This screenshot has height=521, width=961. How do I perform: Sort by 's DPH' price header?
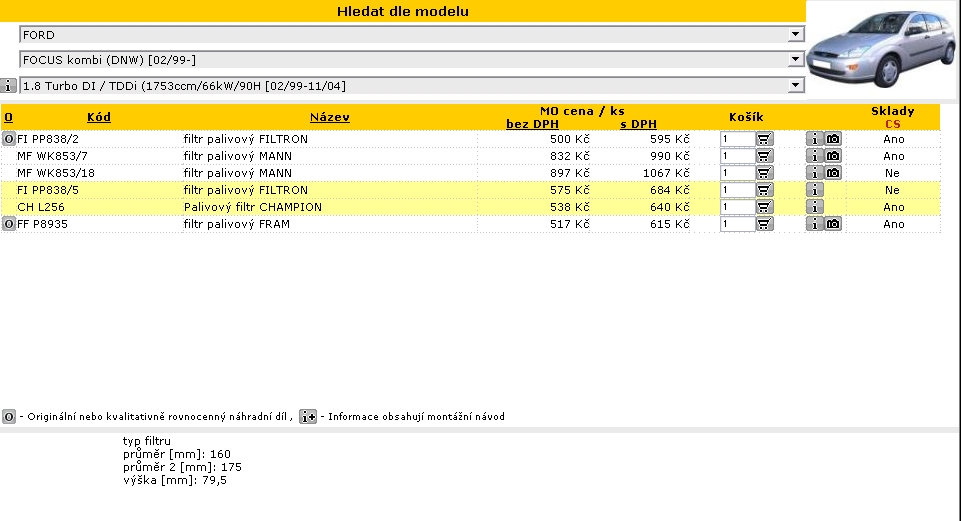tap(637, 124)
